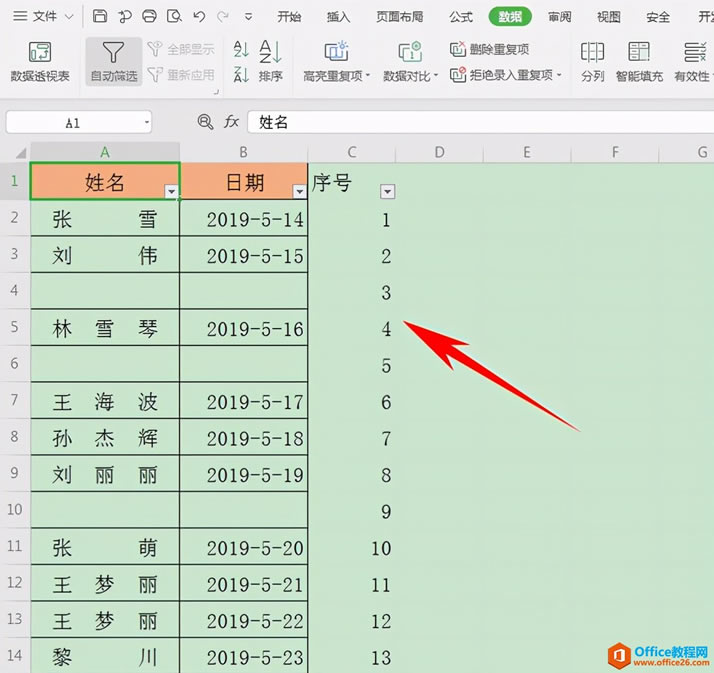Click cell containing 张 雪
The image size is (714, 673).
point(105,218)
